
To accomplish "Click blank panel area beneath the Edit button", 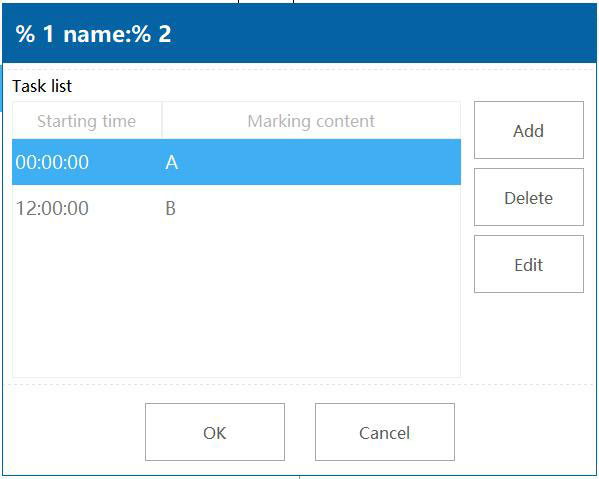I will [x=529, y=336].
